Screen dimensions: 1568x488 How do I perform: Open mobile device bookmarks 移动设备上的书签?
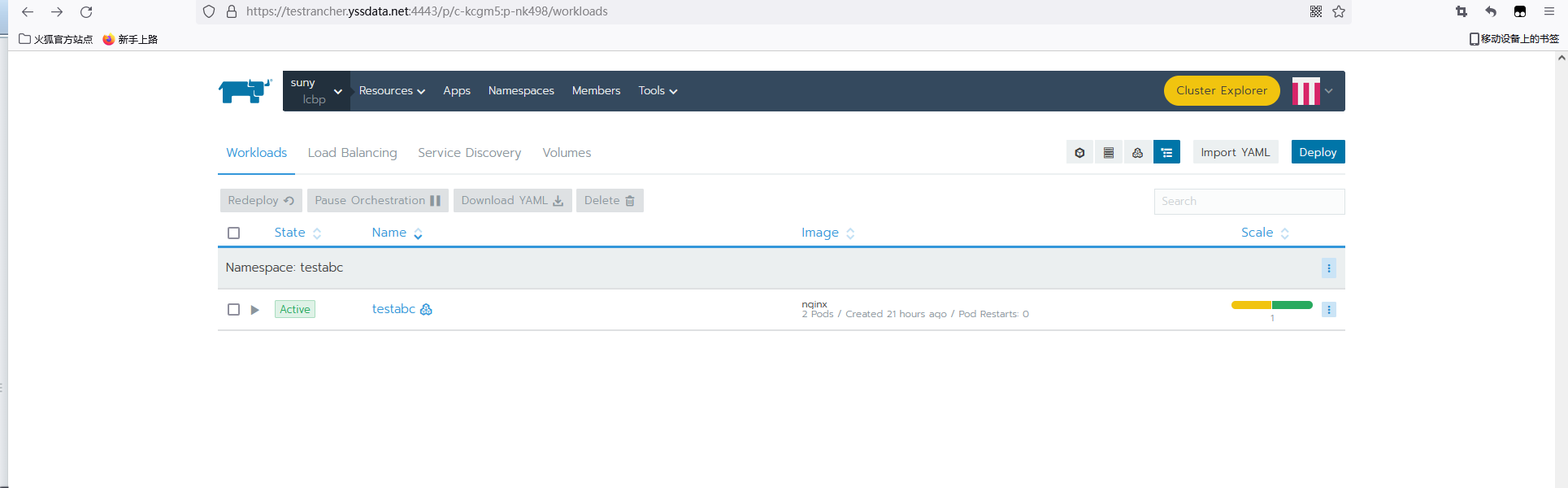click(x=1514, y=39)
